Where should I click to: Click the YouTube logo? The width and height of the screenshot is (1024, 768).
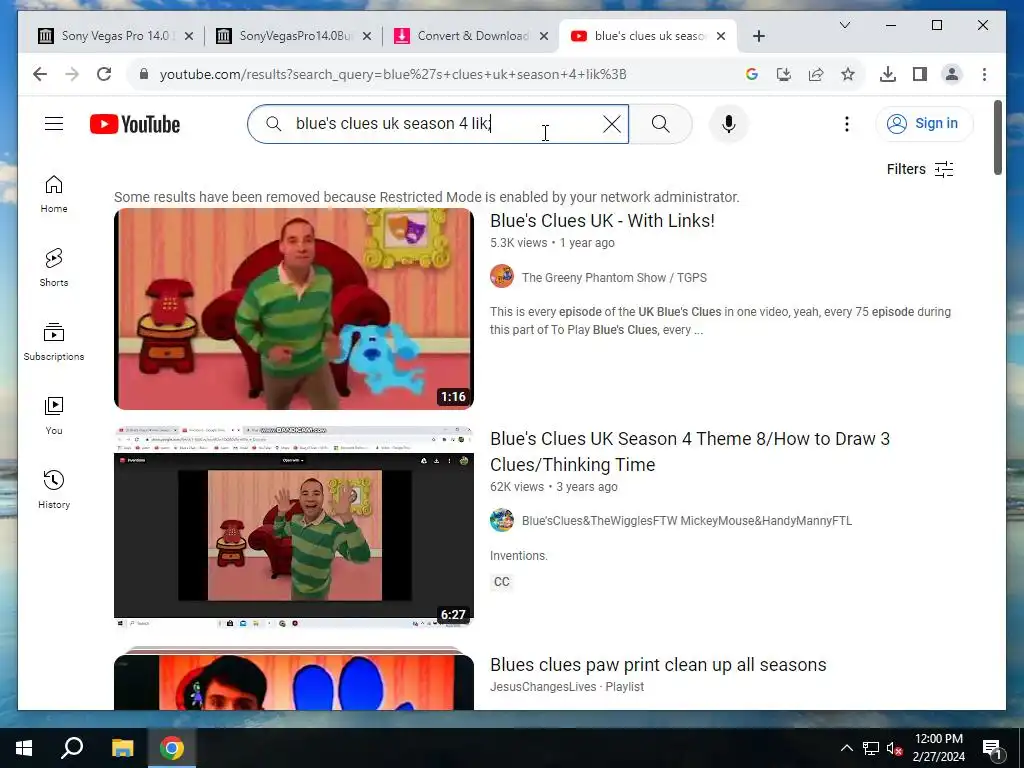point(135,124)
